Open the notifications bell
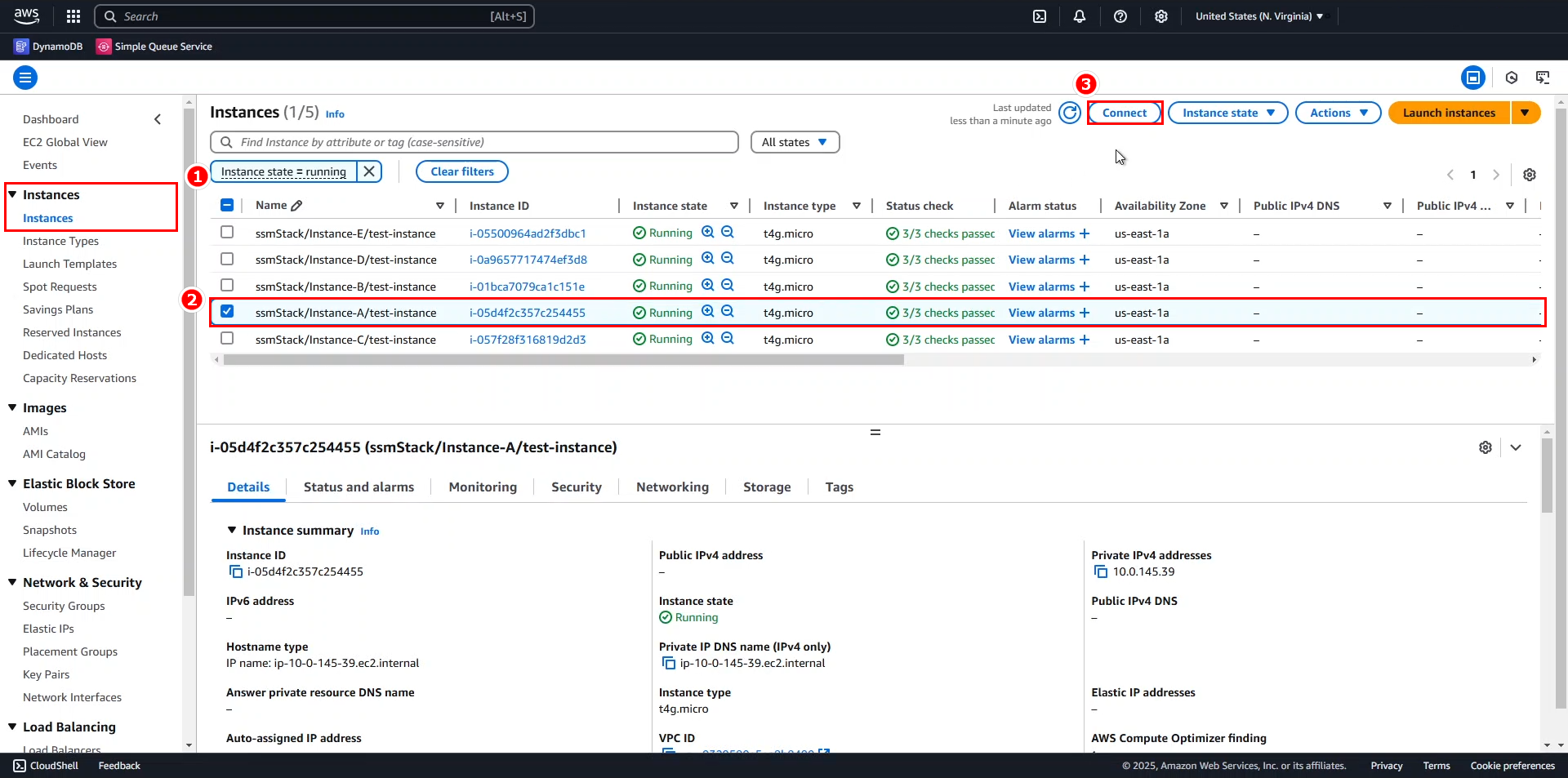The width and height of the screenshot is (1568, 778). tap(1080, 16)
